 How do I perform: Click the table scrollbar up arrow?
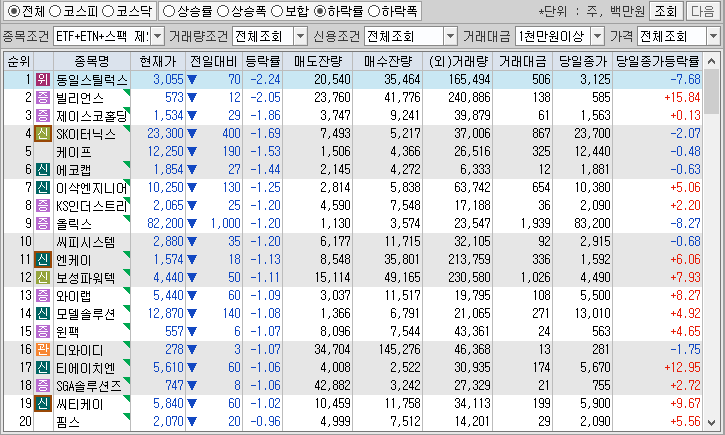point(712,61)
